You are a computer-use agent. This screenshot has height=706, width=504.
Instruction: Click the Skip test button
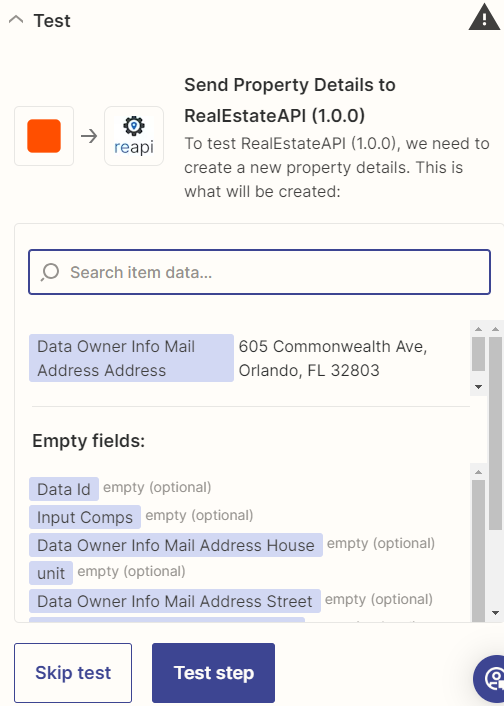click(73, 673)
